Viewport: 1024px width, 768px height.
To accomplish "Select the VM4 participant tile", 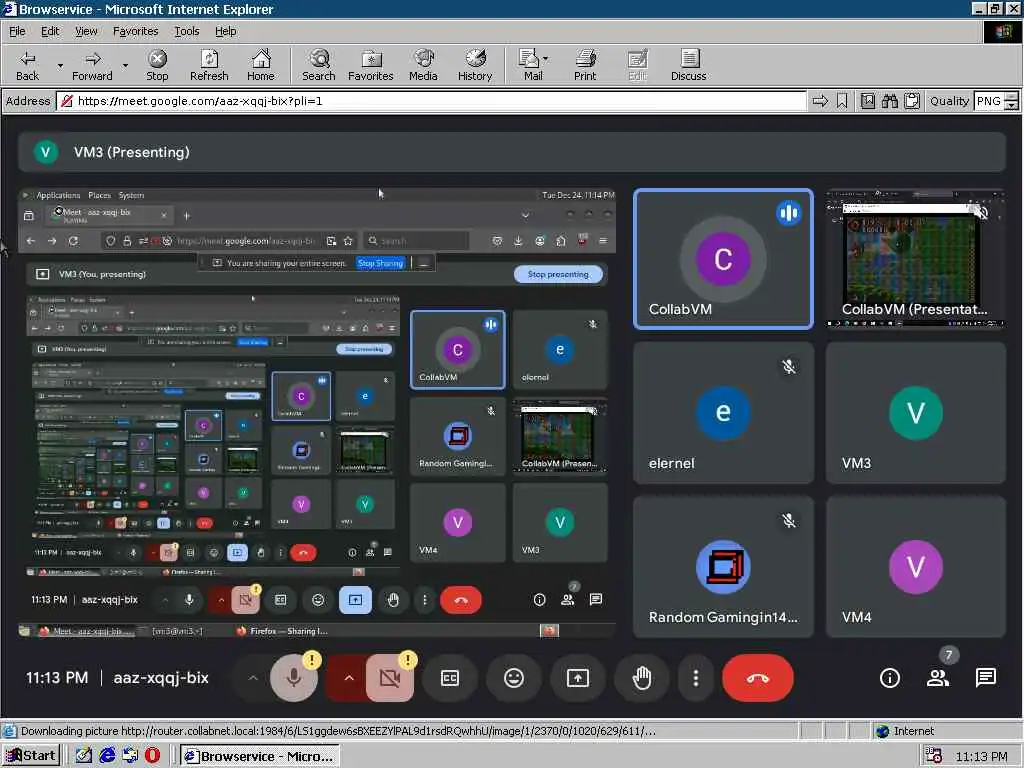I will 916,567.
